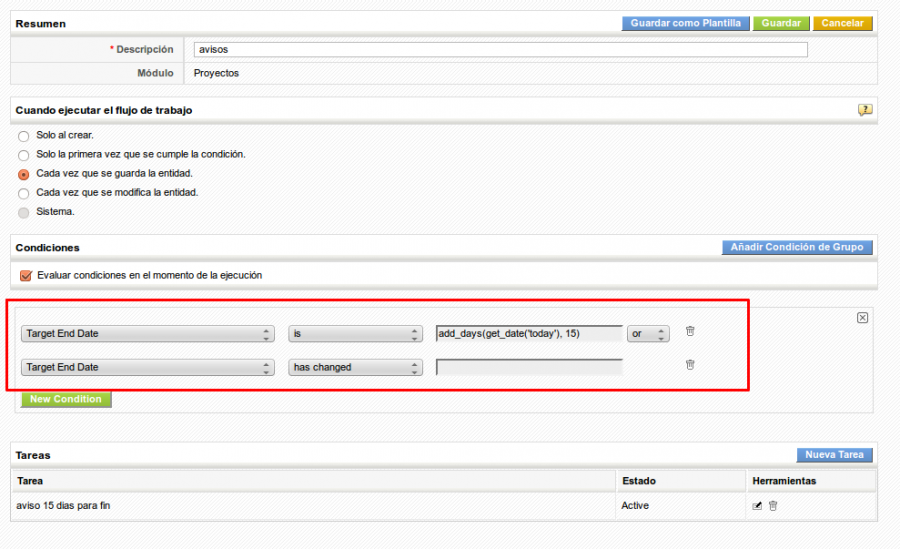
Task: Delete the 'aviso 15 dias para fin' task
Action: click(773, 506)
